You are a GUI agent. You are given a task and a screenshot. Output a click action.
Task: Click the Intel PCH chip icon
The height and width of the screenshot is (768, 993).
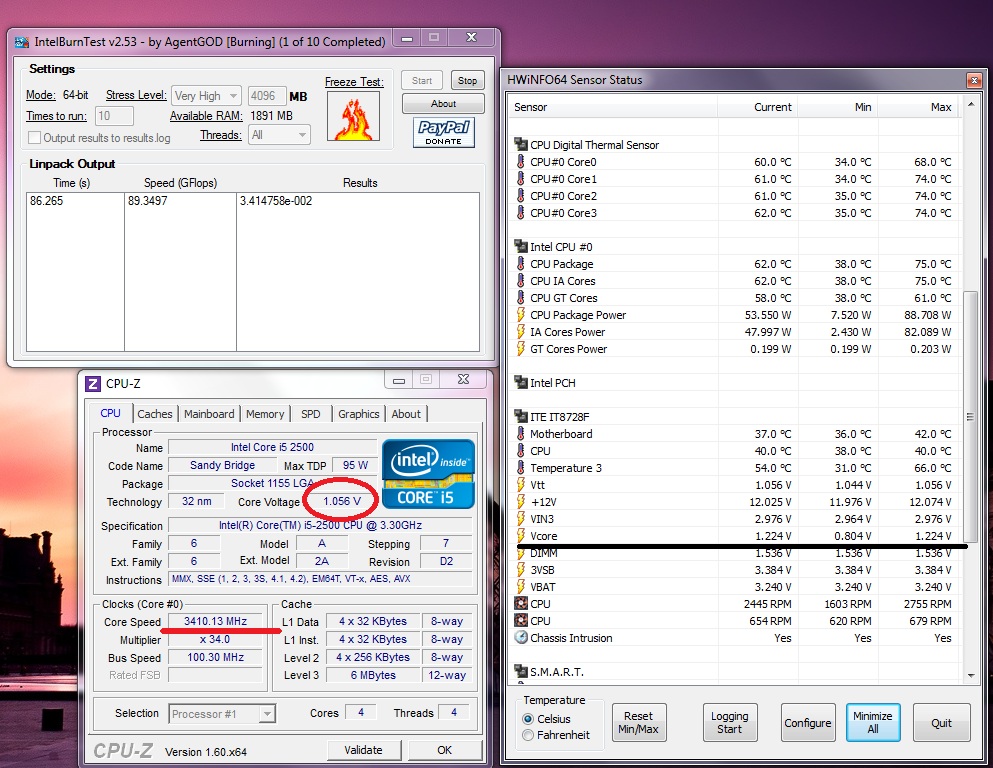521,382
